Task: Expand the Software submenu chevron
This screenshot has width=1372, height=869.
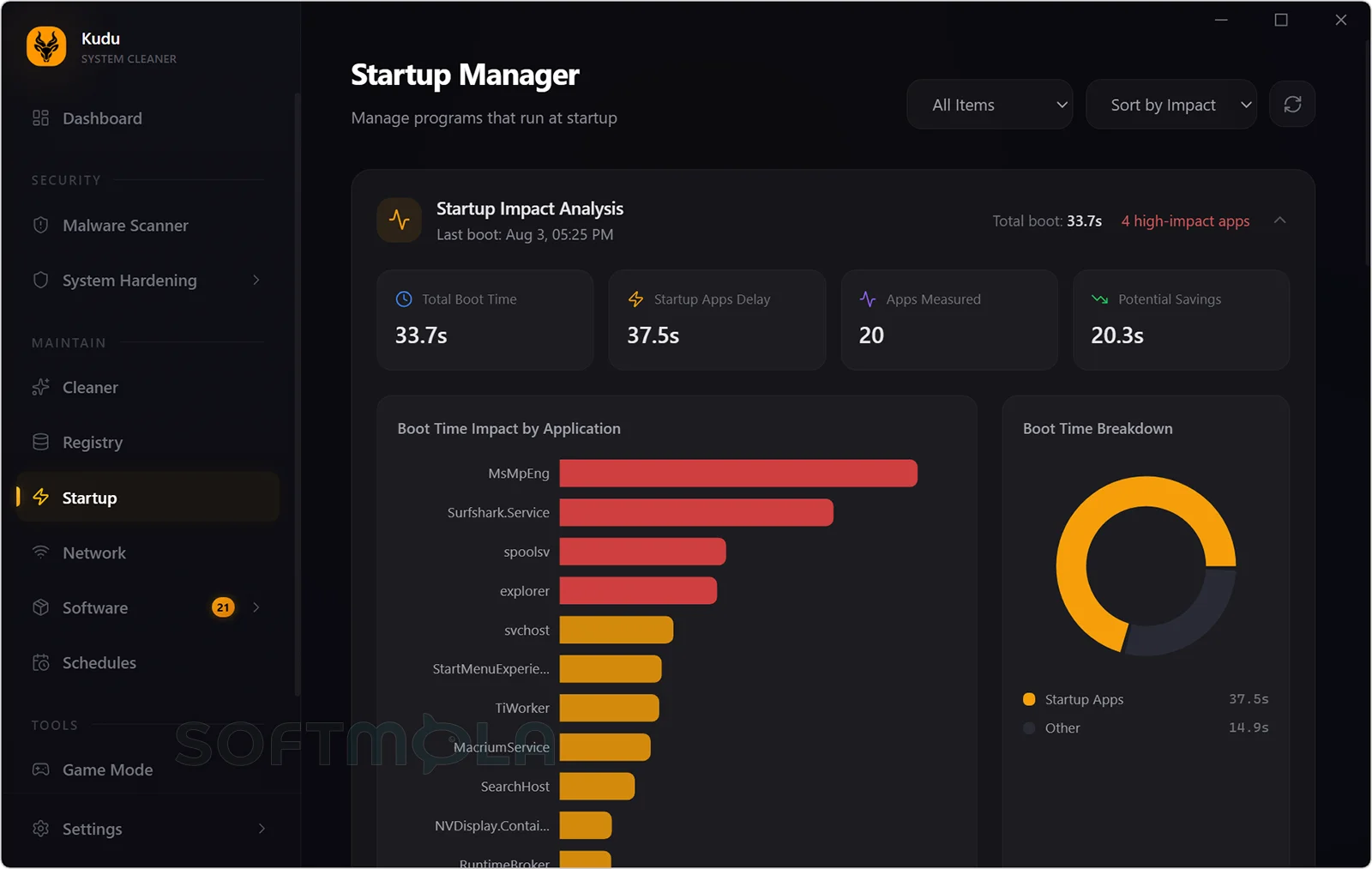Action: pos(256,607)
